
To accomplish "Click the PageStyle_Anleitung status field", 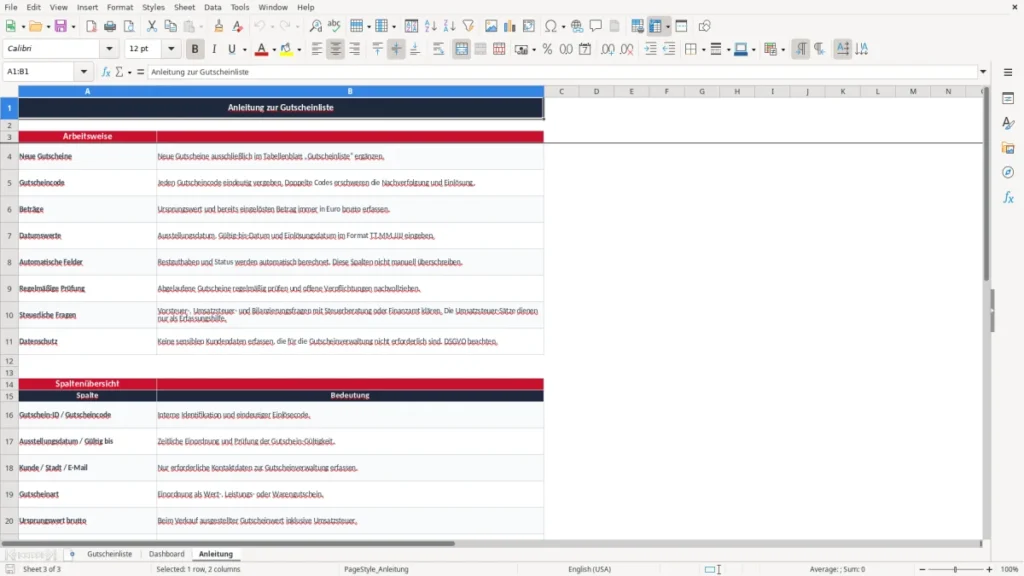I will (376, 569).
